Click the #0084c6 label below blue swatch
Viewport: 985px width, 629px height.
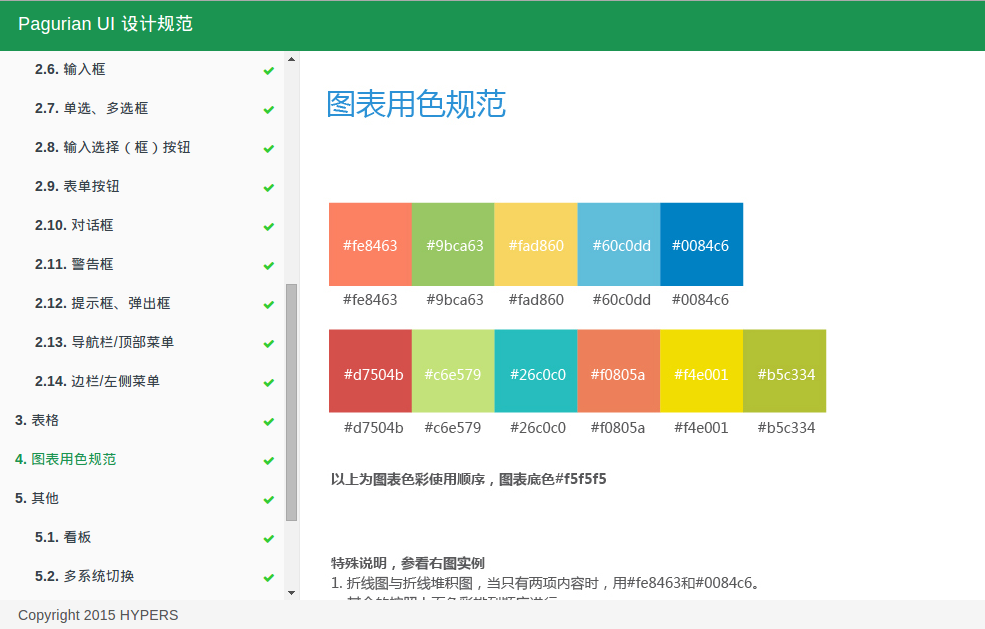[700, 300]
